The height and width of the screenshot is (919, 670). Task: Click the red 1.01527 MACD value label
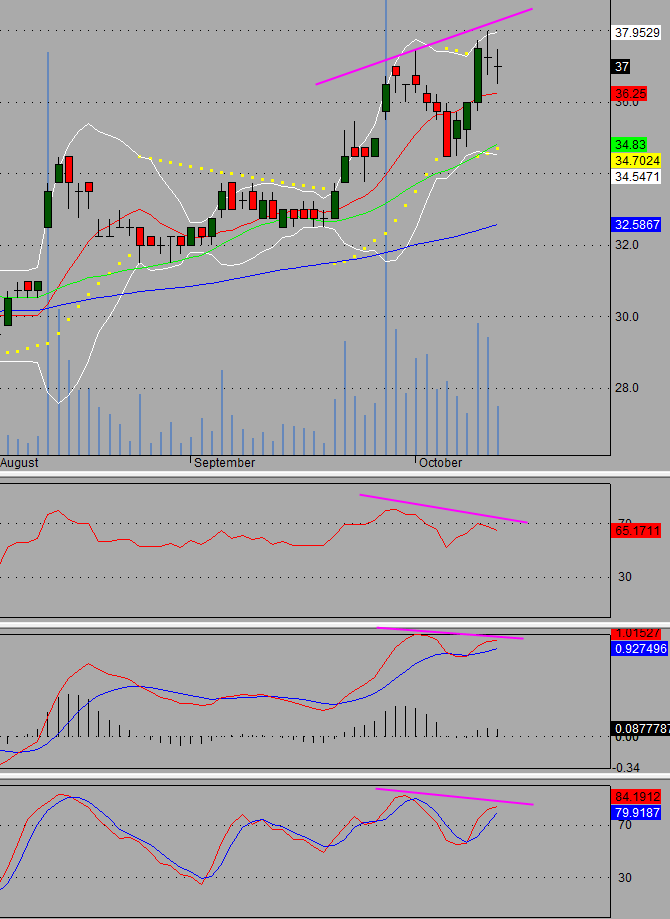click(x=637, y=634)
